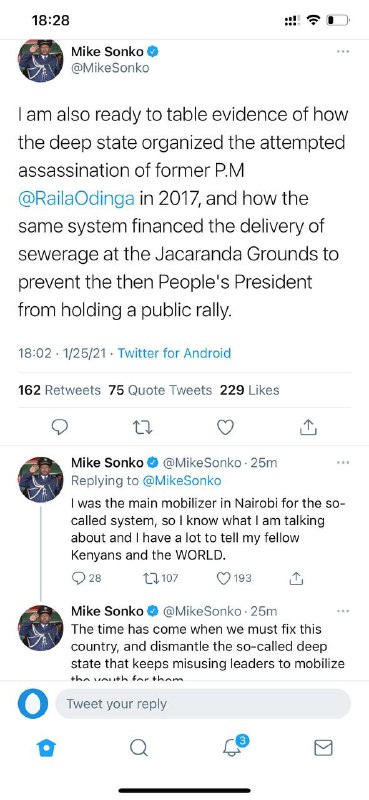View the 162 Retweets list
Screen dimensions: 369x800
point(59,390)
